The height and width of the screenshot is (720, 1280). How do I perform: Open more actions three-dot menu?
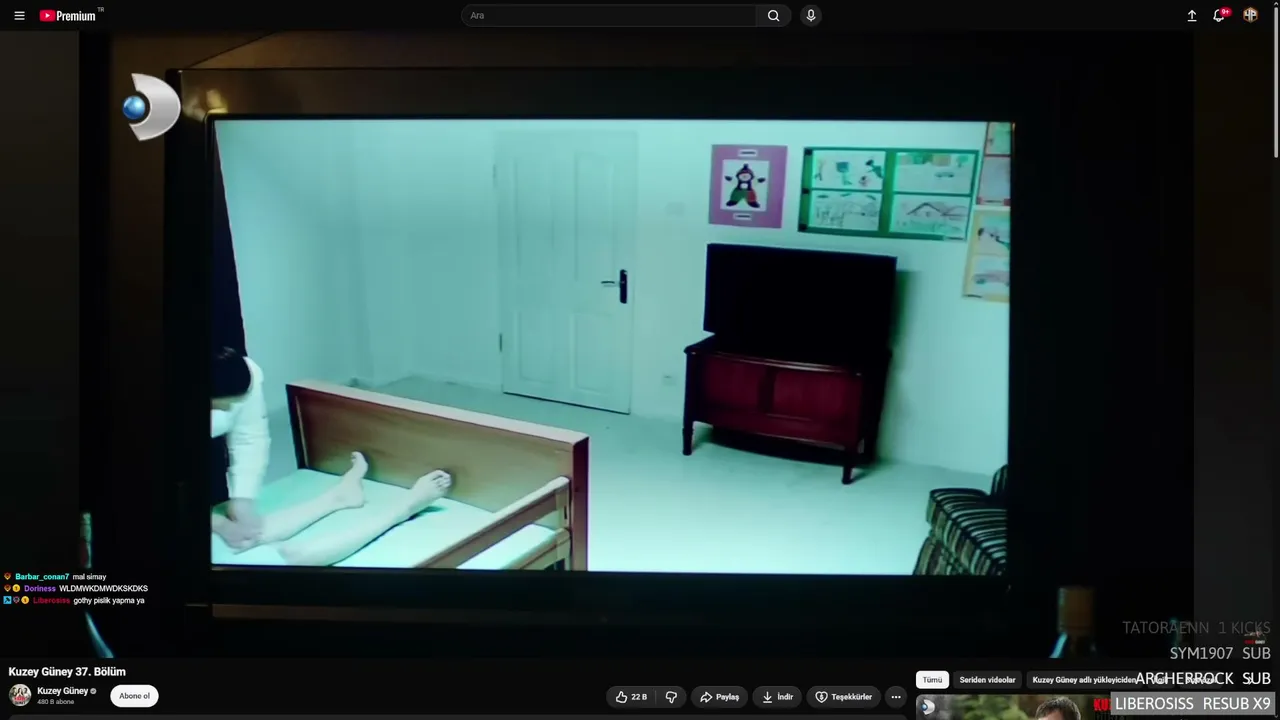click(x=896, y=697)
